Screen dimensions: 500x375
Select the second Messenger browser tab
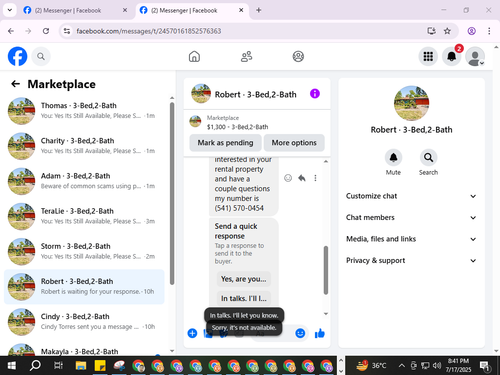coord(191,10)
